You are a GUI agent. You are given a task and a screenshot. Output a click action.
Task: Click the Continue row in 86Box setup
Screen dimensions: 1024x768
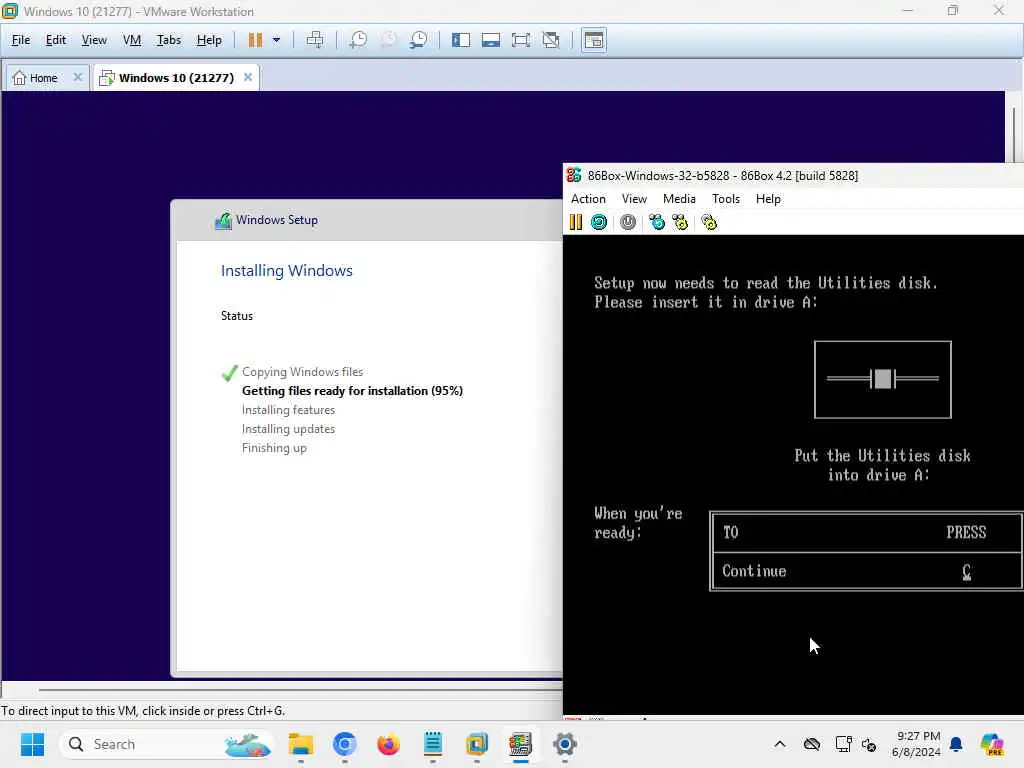(866, 571)
